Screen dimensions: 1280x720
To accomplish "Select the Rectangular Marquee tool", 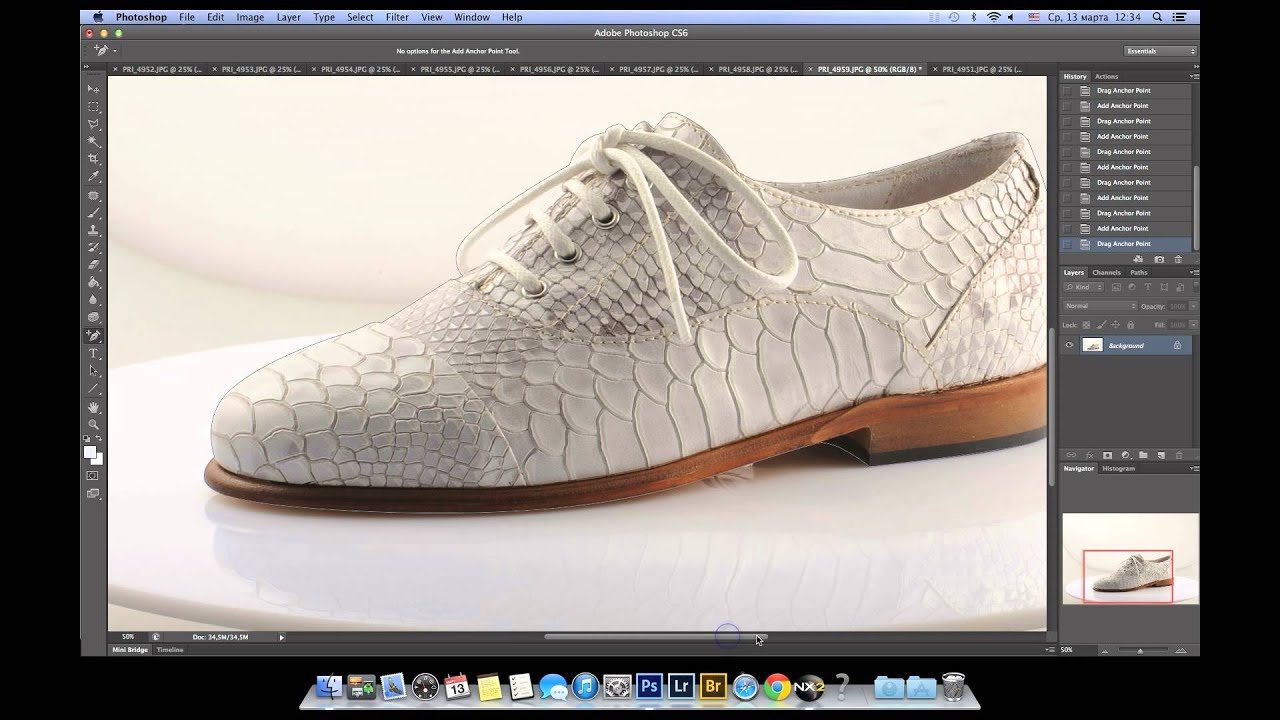I will (x=94, y=107).
